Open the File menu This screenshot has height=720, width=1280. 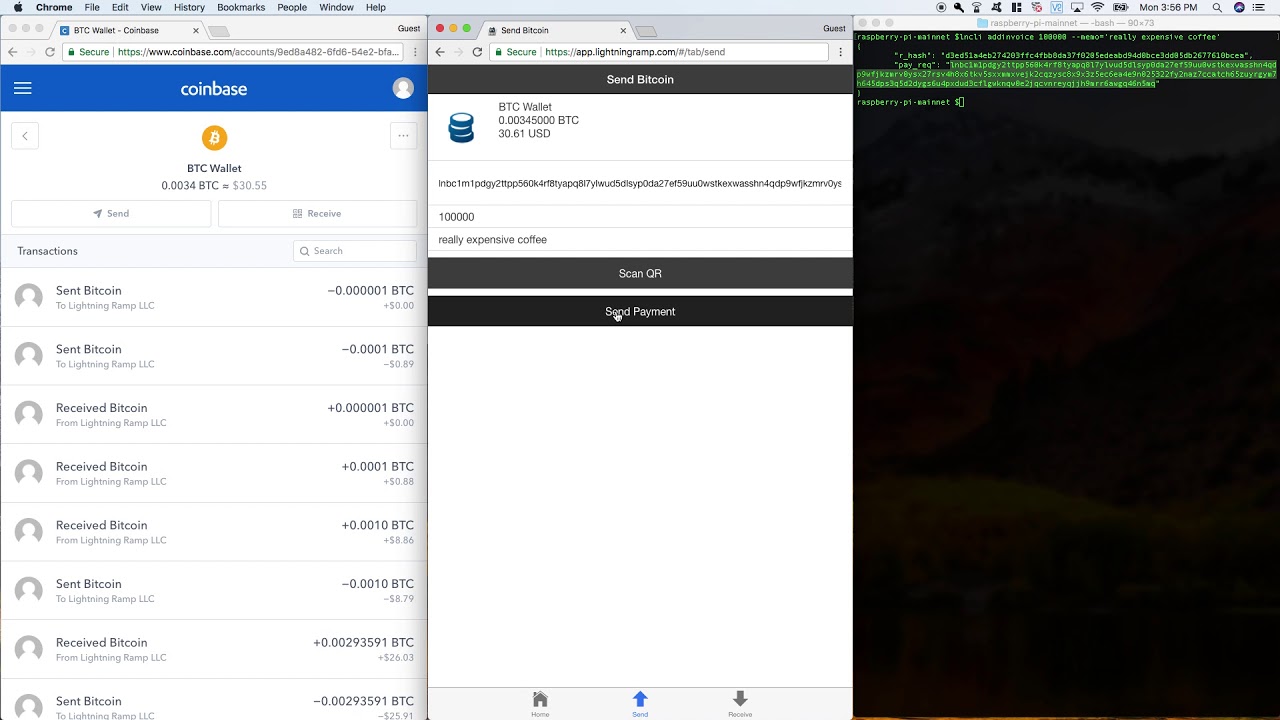pos(92,7)
